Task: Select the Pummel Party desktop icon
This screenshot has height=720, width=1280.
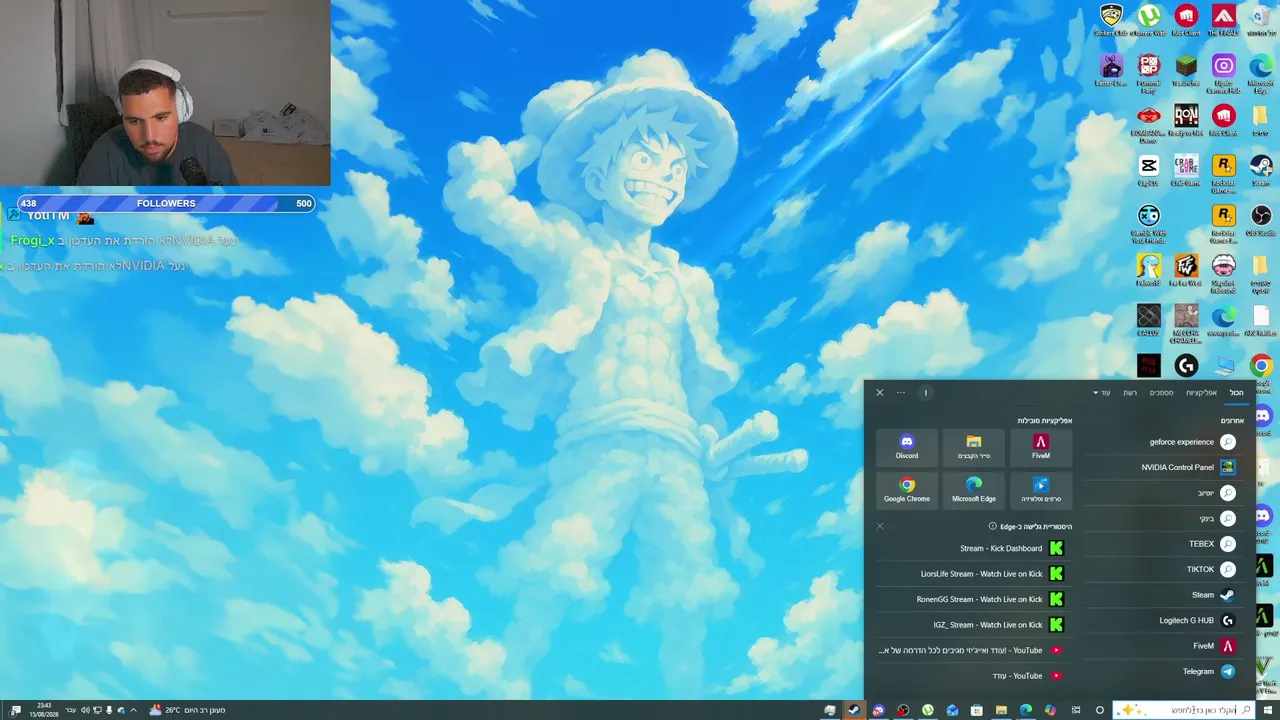Action: (1149, 72)
